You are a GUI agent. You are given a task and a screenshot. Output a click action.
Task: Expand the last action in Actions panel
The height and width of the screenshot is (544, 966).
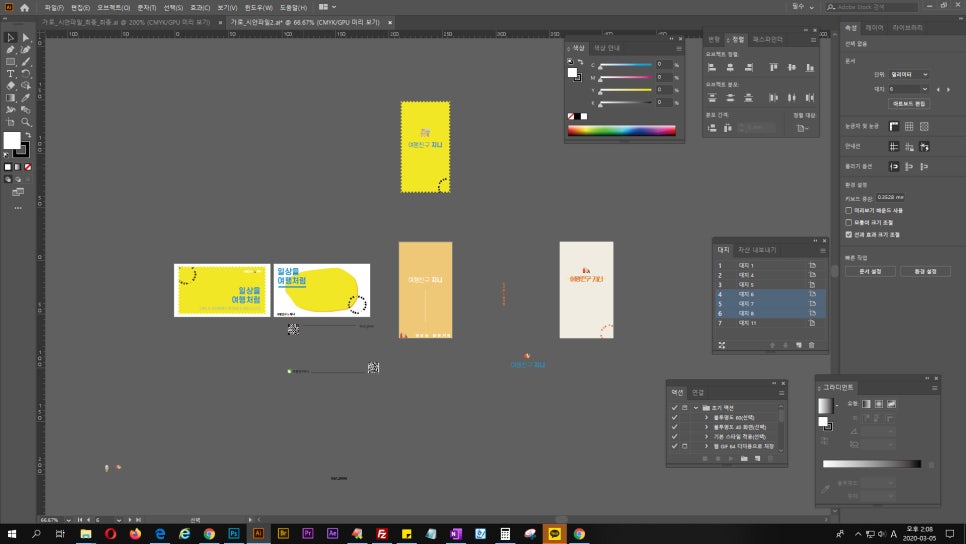pos(706,446)
